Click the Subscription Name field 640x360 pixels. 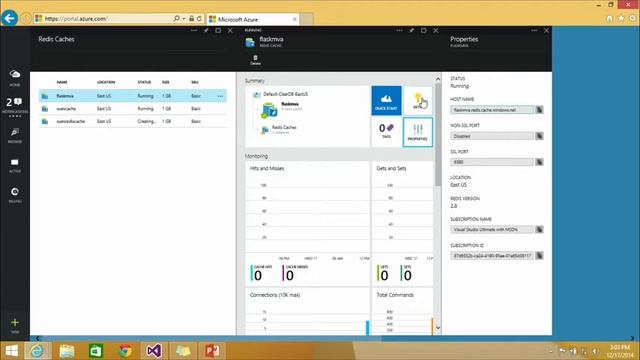[492, 229]
